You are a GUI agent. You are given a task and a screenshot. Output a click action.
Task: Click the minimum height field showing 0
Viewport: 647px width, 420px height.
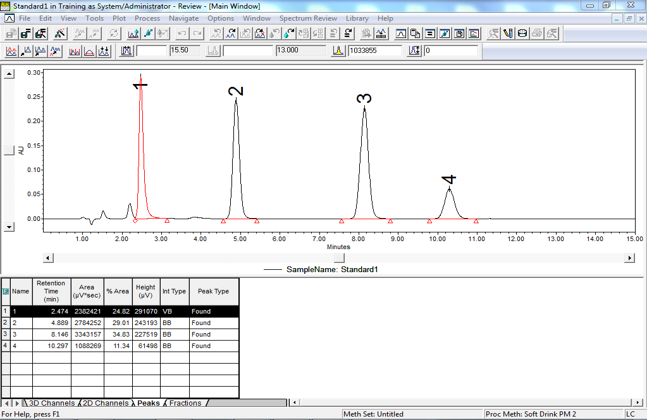point(451,50)
